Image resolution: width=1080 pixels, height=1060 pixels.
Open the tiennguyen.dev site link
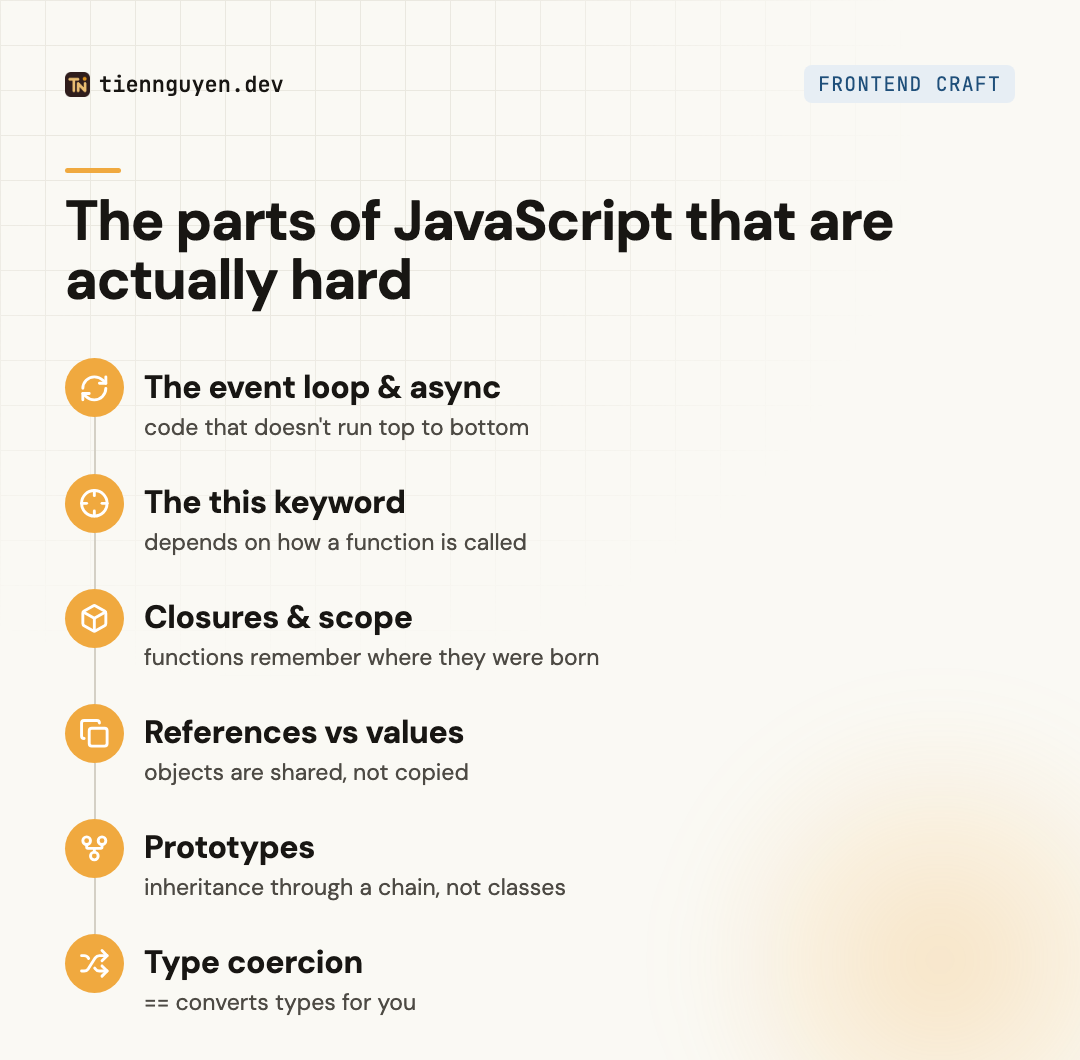tap(191, 85)
